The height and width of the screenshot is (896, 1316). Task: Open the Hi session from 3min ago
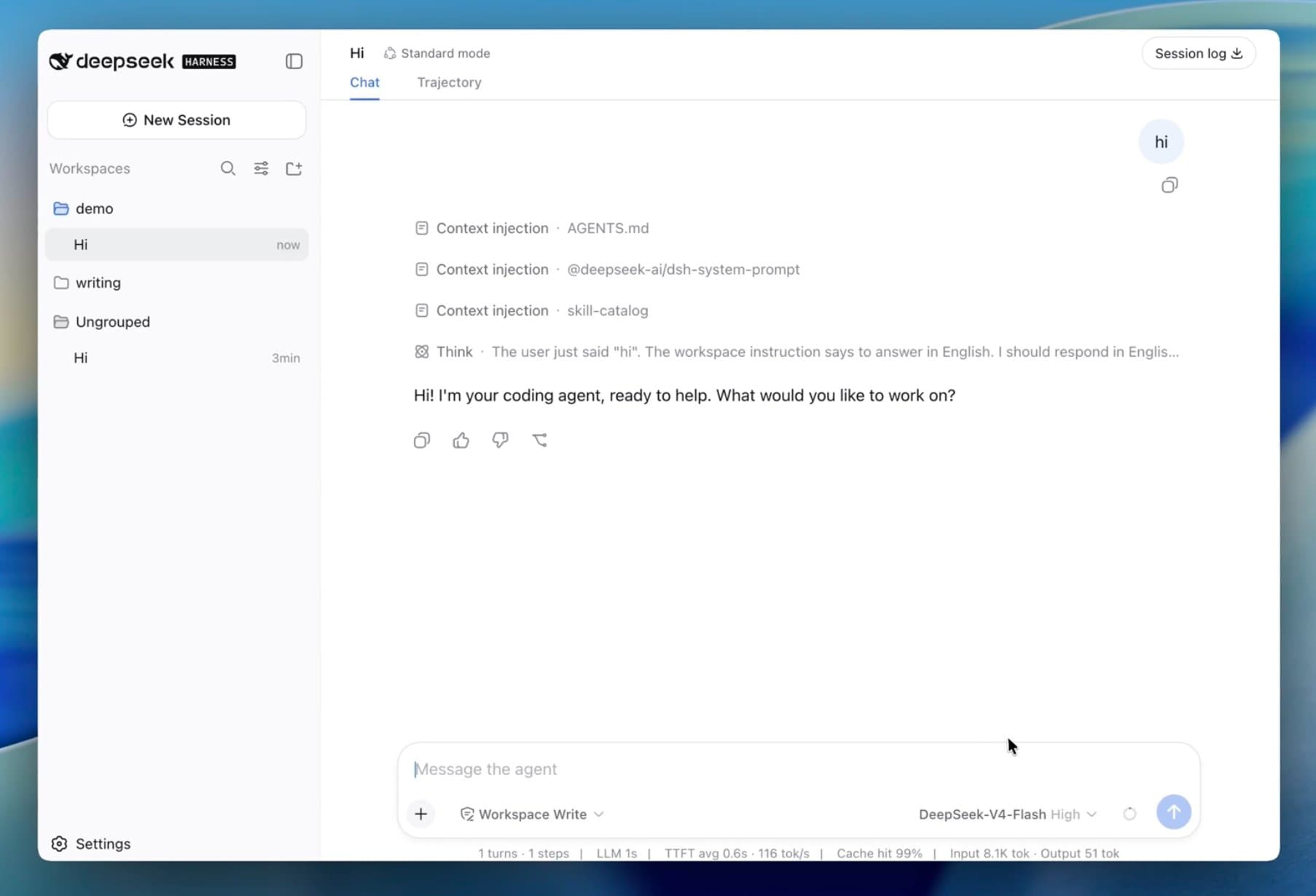point(176,358)
